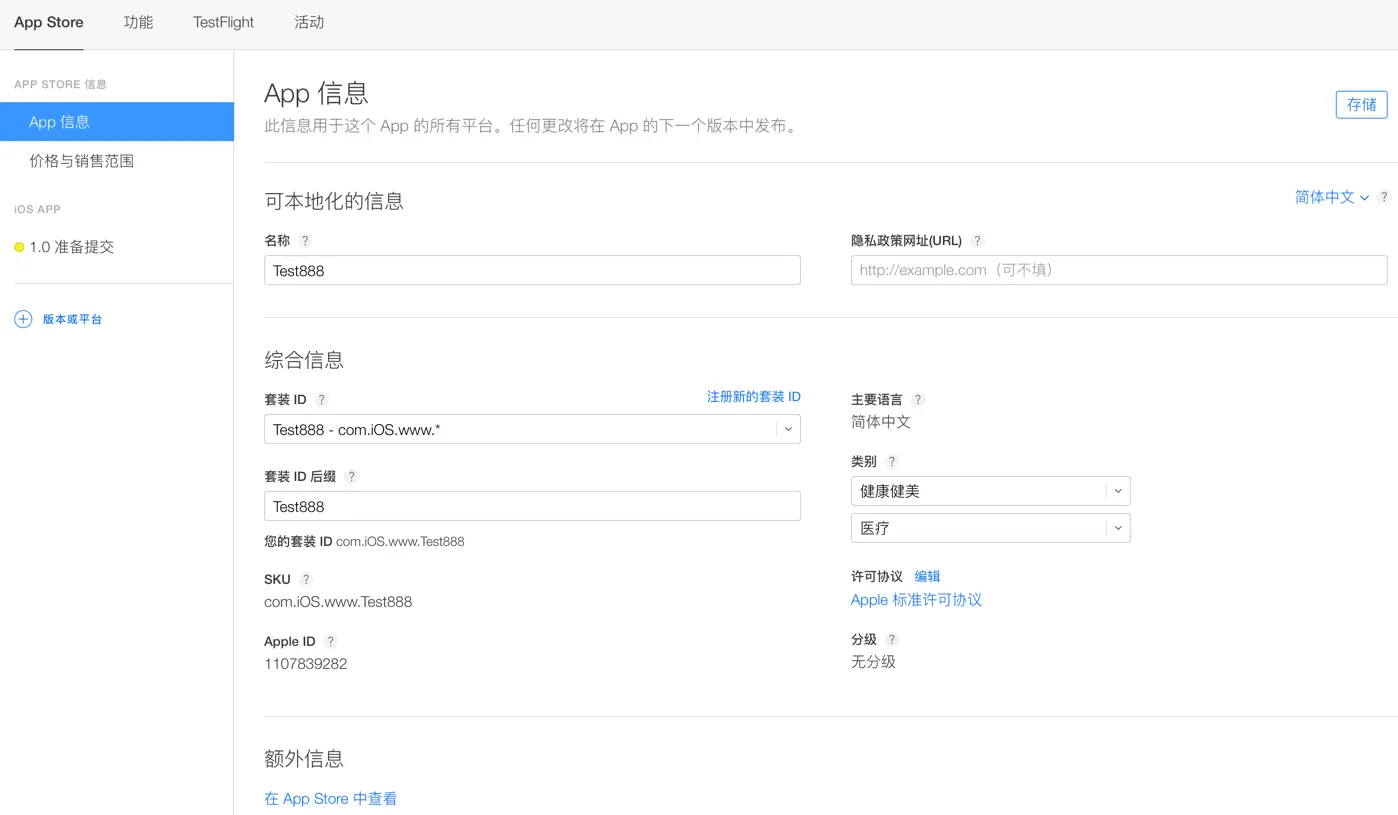Viewport: 1398px width, 815px height.
Task: Click the 存储 save button
Action: [1361, 104]
